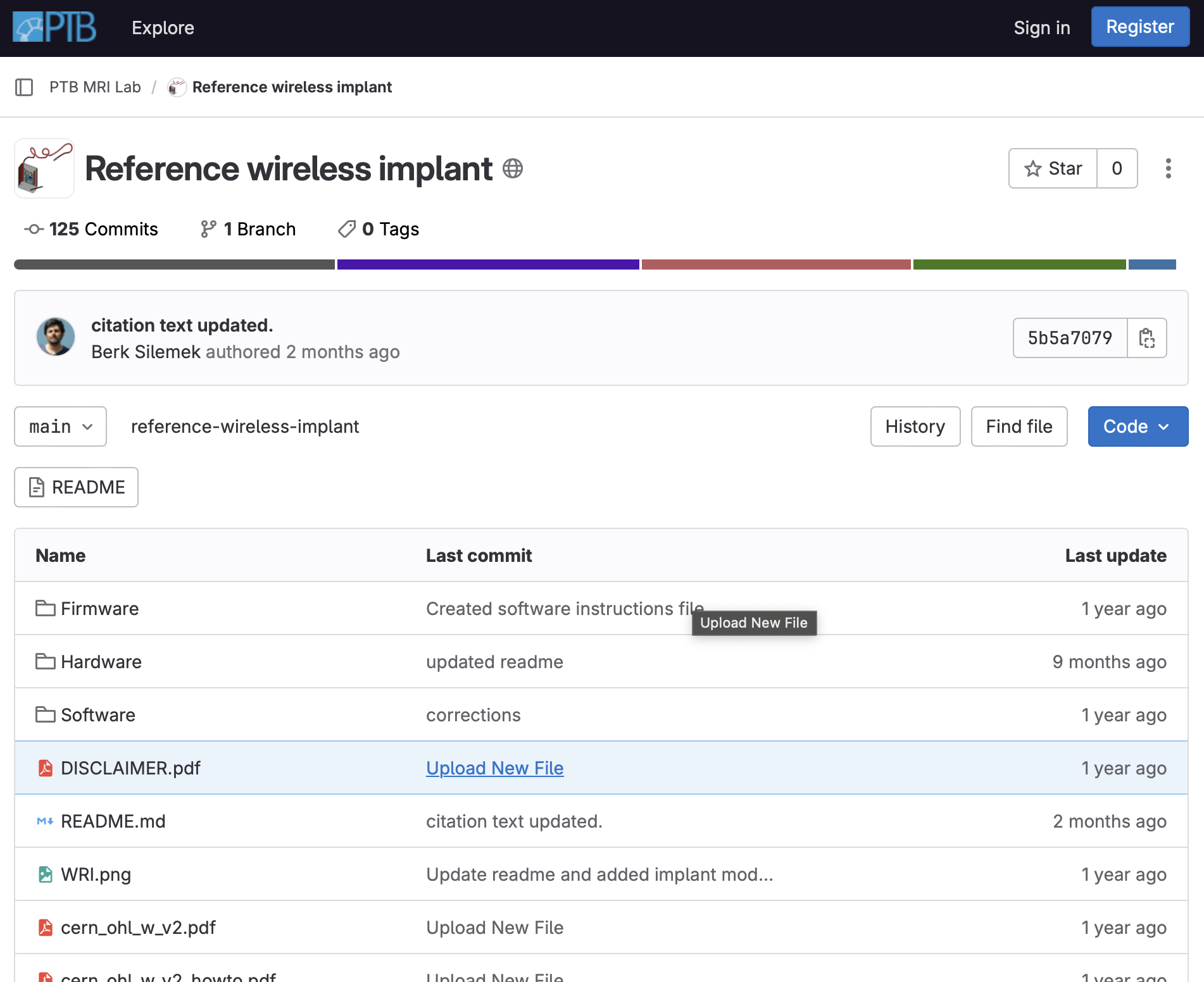Image resolution: width=1204 pixels, height=982 pixels.
Task: Click the DISCLAIMER.pdf file icon
Action: (45, 768)
